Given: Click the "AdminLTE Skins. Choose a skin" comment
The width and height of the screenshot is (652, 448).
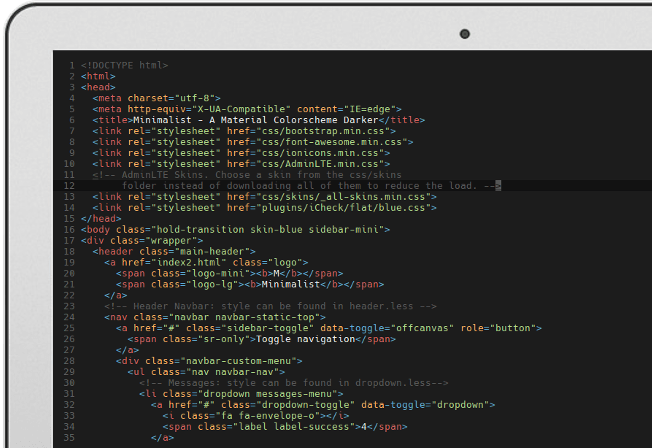Looking at the screenshot, I should (247, 175).
